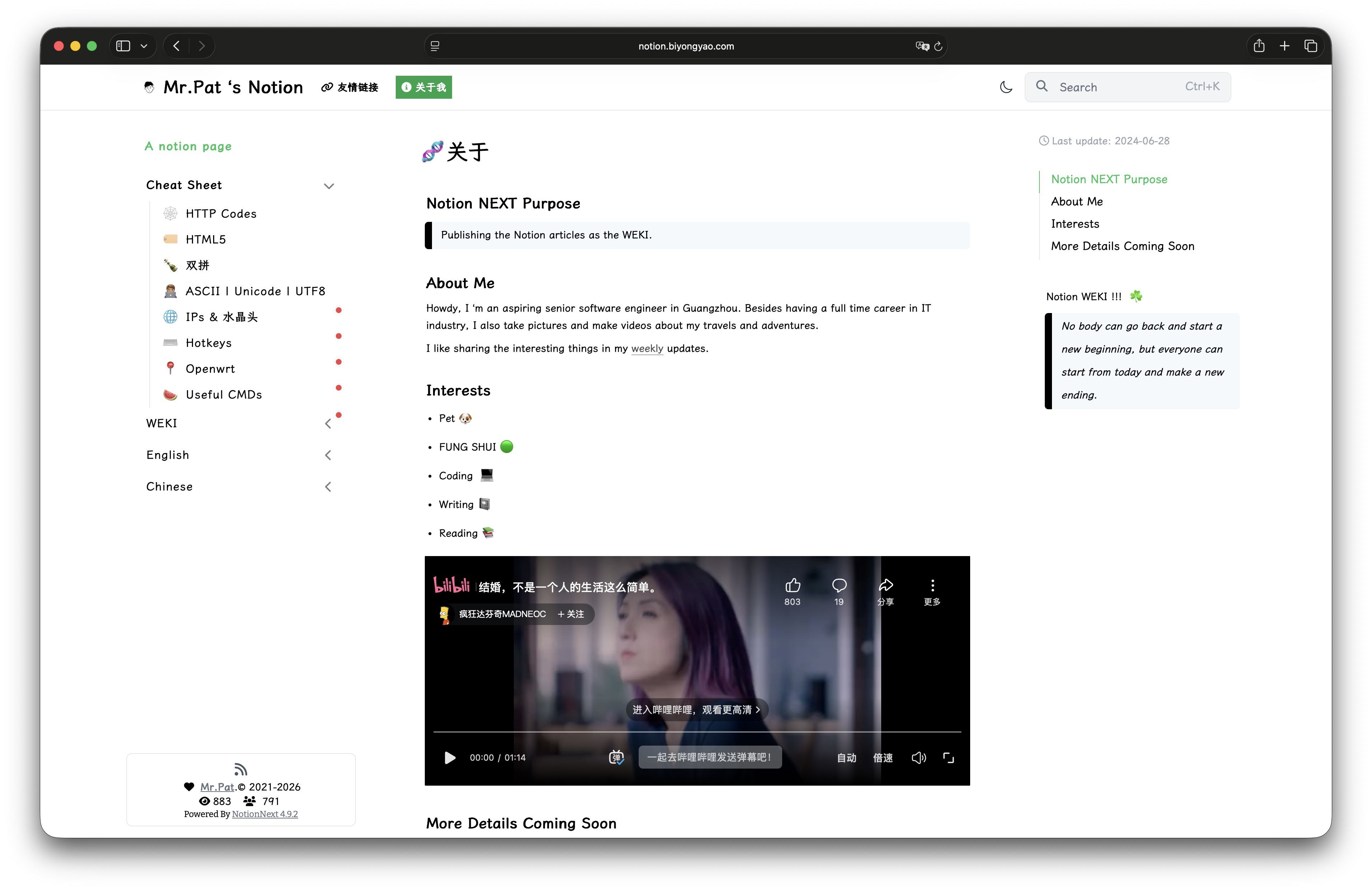Screen dimensions: 1372x891
Task: Open the 友情链接 menu item
Action: click(350, 87)
